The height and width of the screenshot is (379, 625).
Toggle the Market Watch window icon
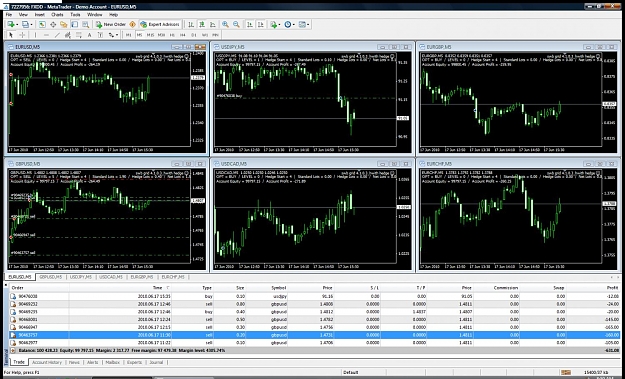pos(42,24)
